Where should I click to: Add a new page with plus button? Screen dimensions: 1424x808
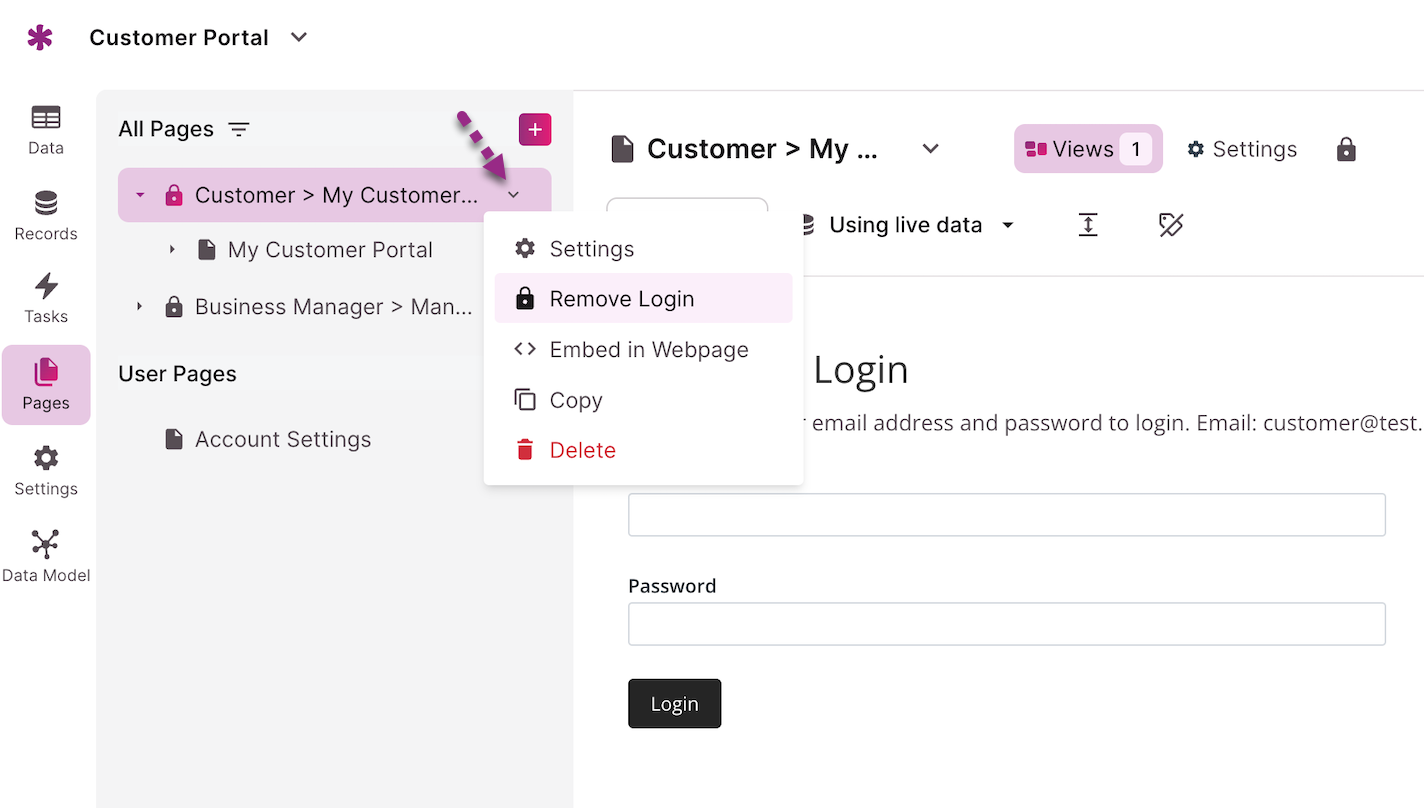coord(535,129)
